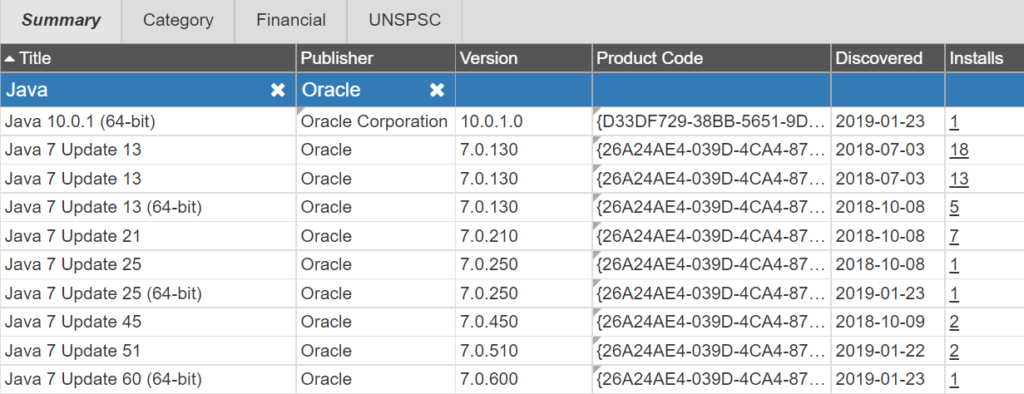1024x394 pixels.
Task: Sort by Discovered column header
Action: coord(879,58)
